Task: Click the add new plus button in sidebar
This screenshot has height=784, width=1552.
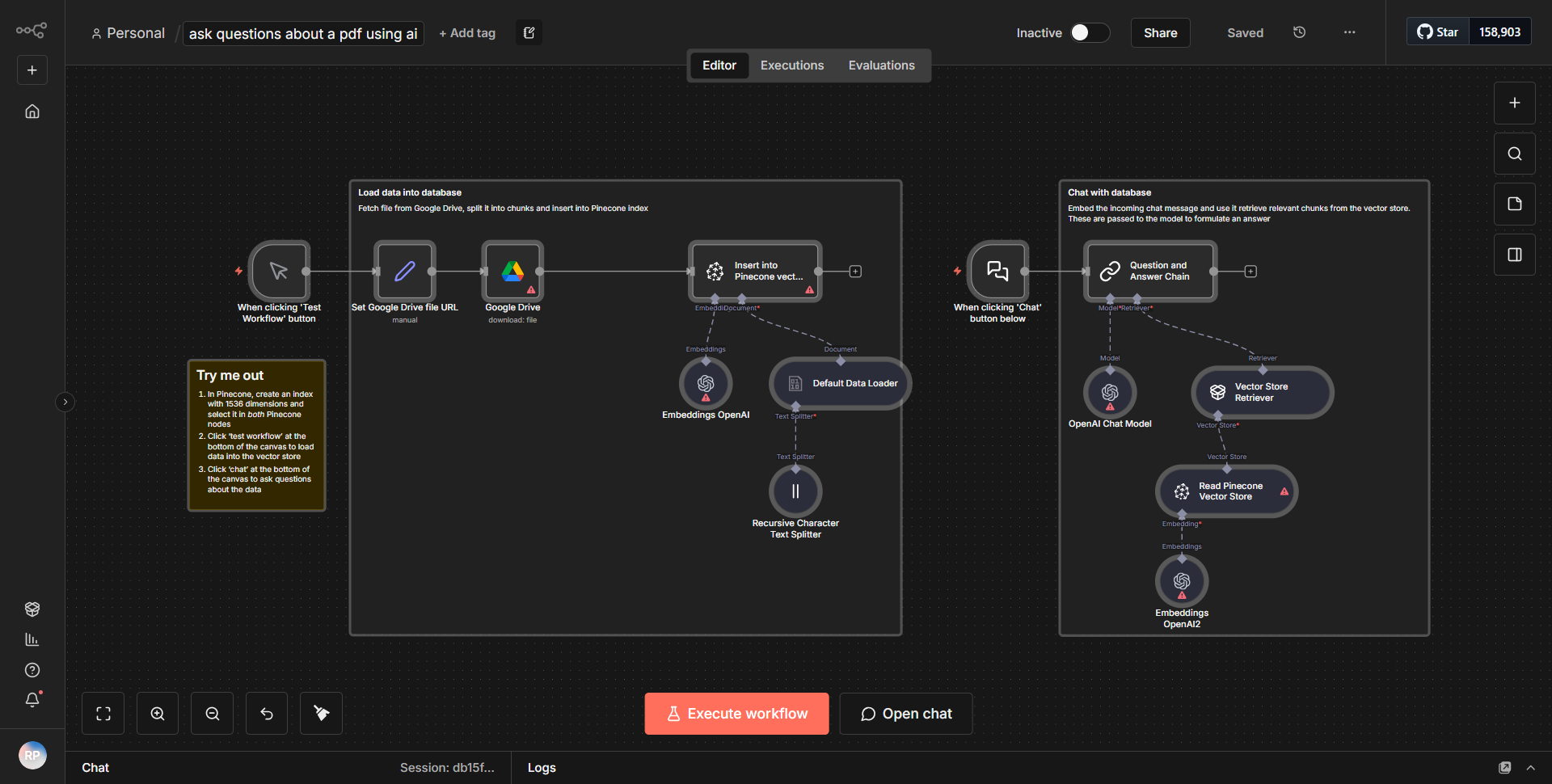Action: pos(32,70)
